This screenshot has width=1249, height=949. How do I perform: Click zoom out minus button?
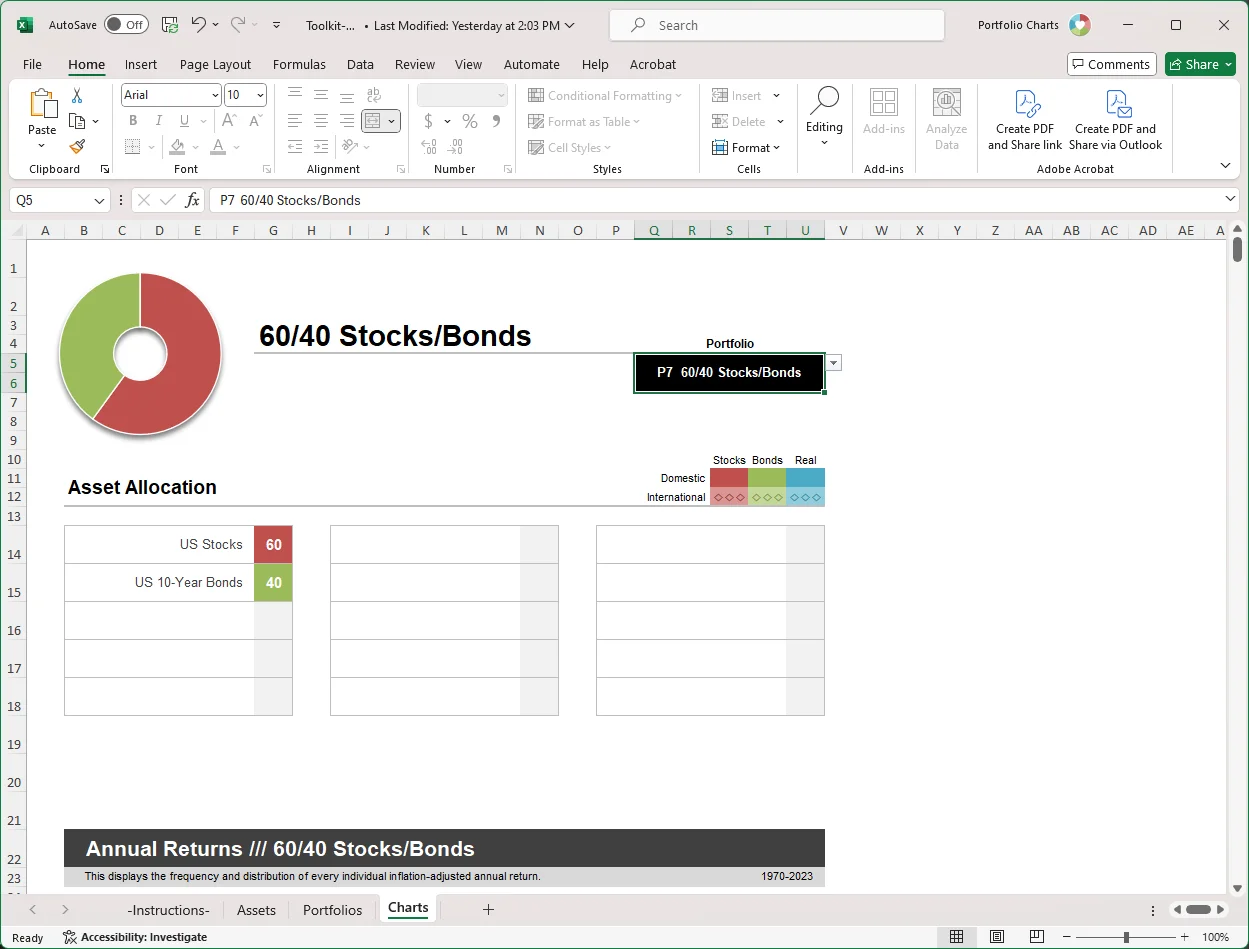[1067, 937]
